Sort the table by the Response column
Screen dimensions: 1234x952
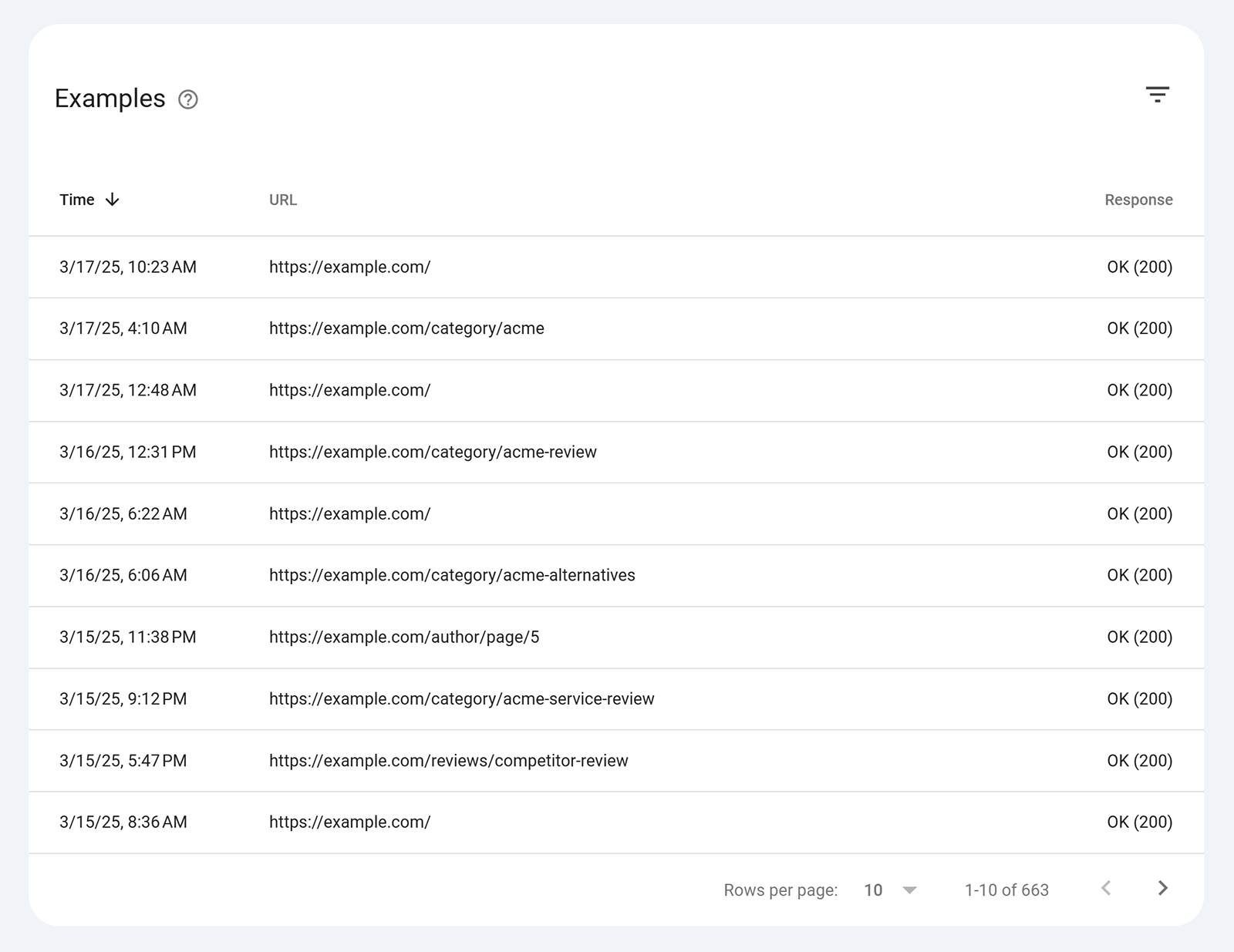click(1138, 200)
